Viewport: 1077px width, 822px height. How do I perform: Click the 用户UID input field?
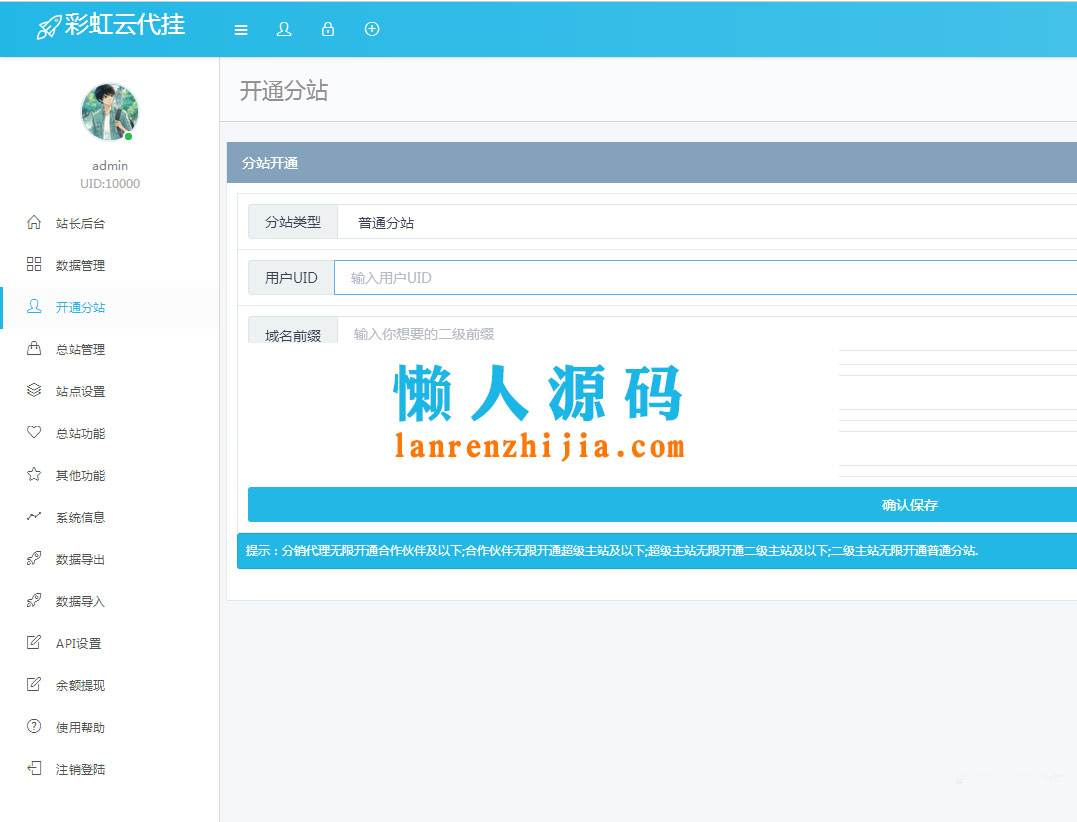coord(600,277)
